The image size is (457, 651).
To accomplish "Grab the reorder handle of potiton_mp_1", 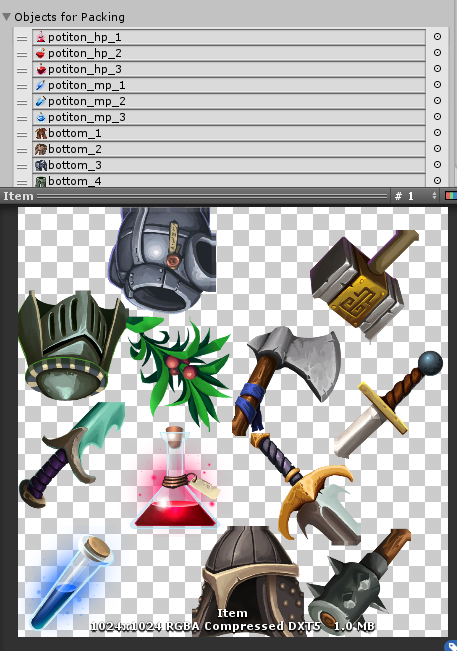I will tap(22, 86).
